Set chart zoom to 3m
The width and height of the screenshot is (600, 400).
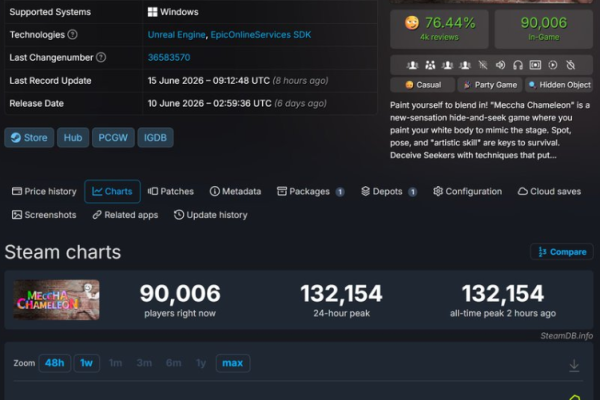[x=144, y=363]
